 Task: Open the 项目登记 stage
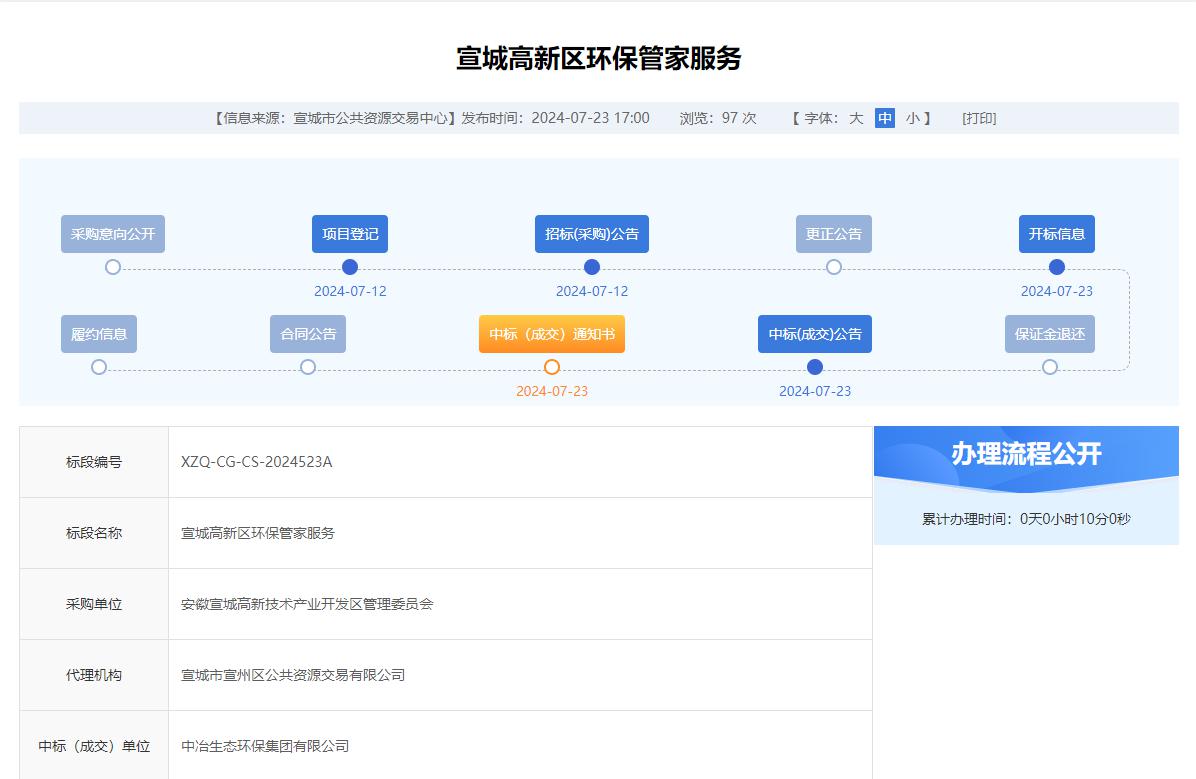click(x=350, y=234)
